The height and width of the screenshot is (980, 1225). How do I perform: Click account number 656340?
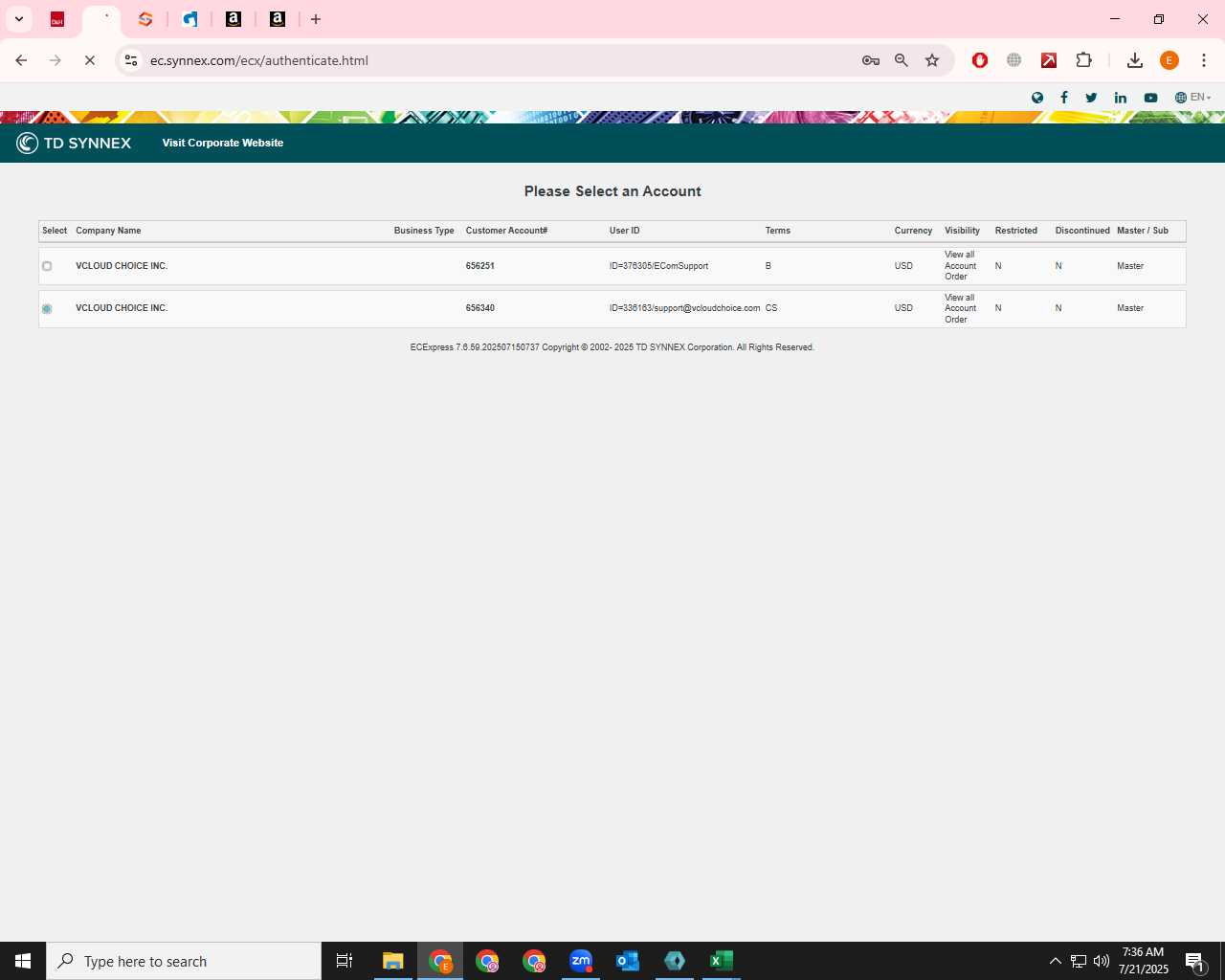tap(480, 308)
